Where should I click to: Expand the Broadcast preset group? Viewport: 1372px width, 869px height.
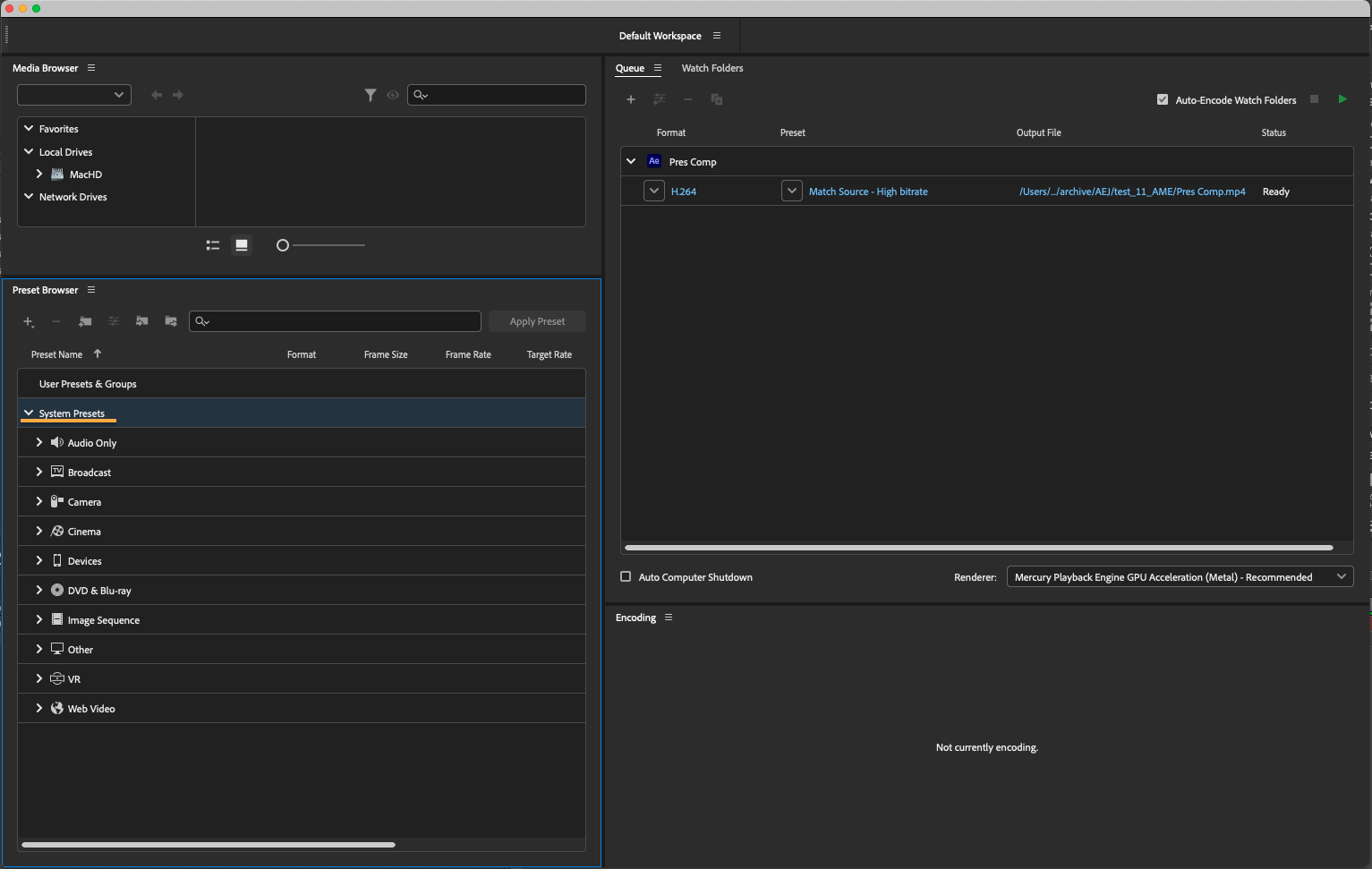click(x=39, y=472)
